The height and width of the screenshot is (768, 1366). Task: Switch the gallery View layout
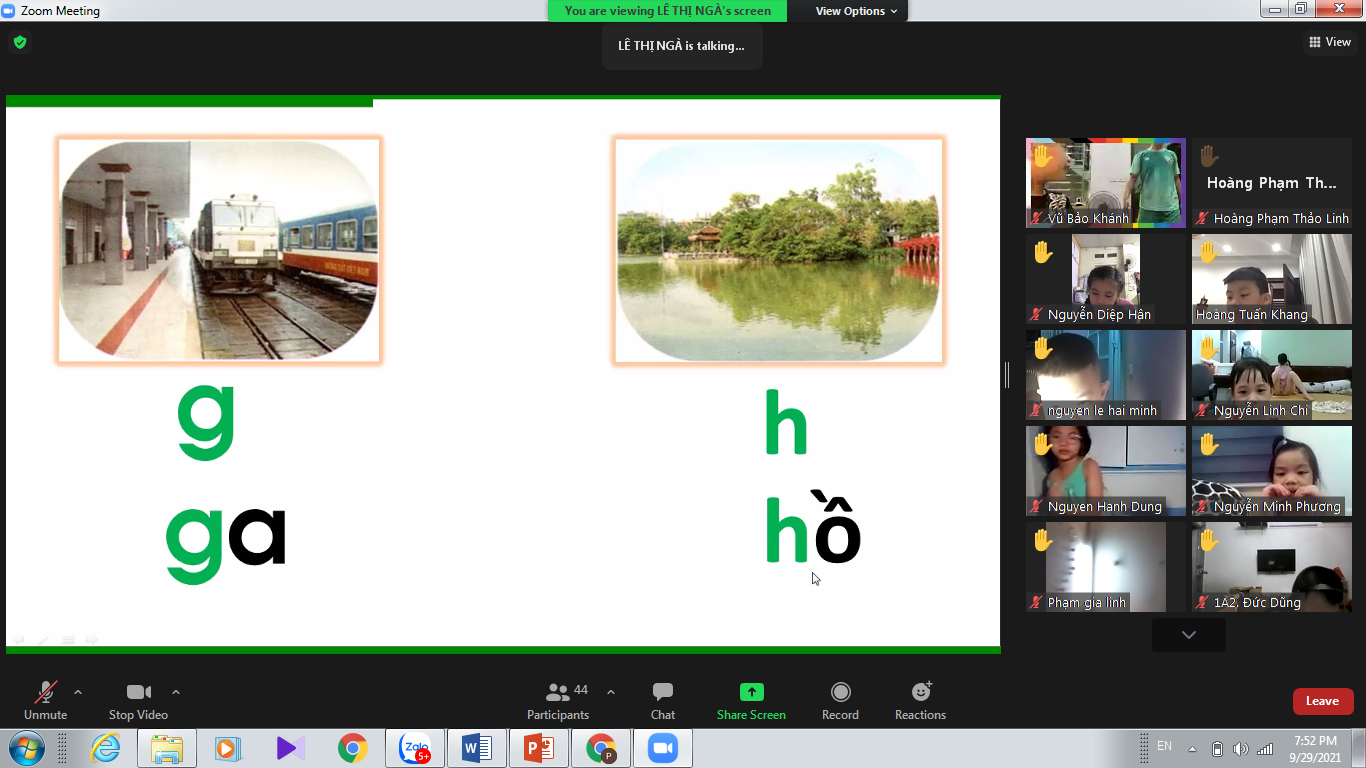(x=1329, y=42)
